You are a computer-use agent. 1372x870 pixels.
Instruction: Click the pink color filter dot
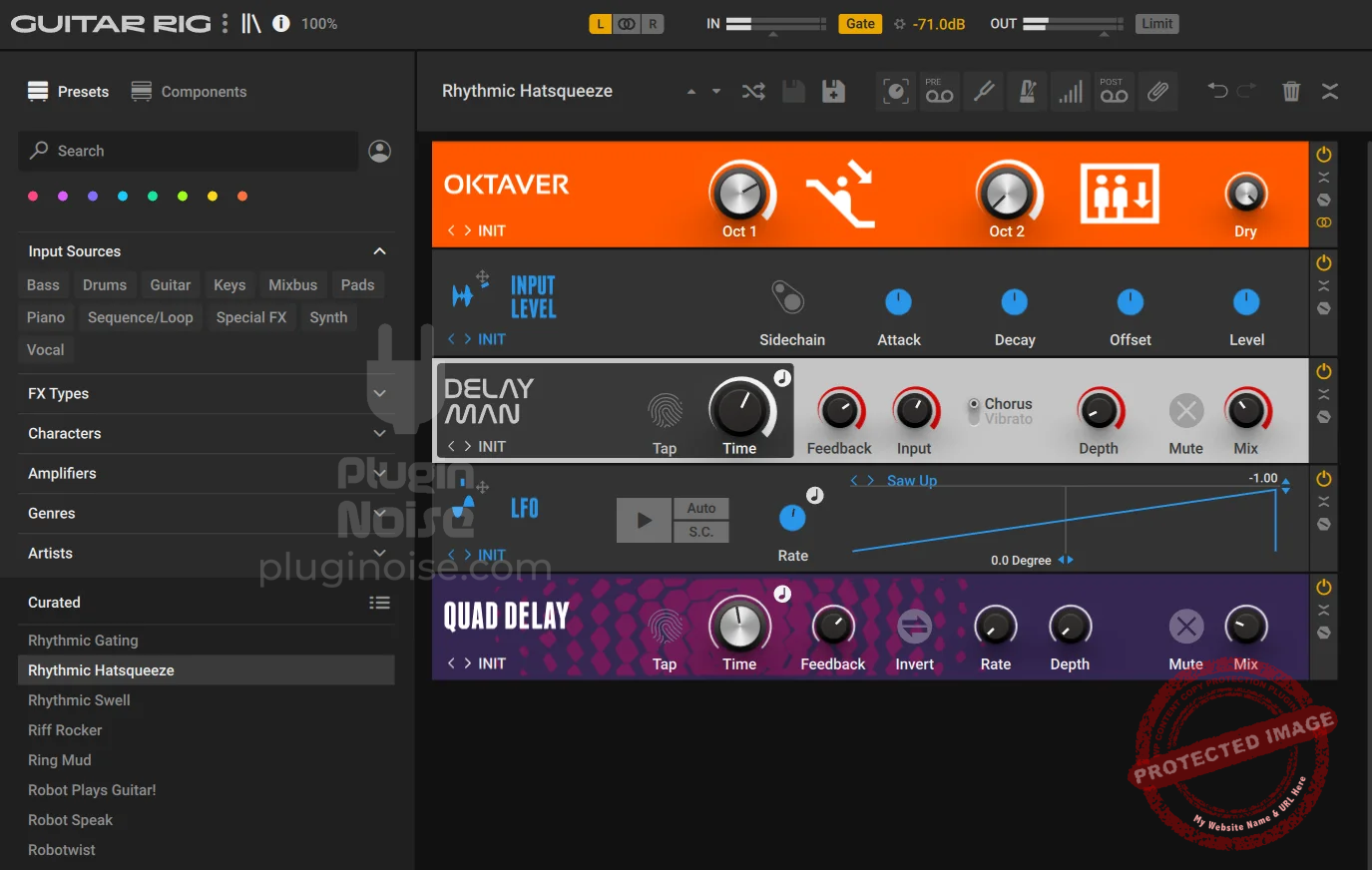tap(33, 197)
